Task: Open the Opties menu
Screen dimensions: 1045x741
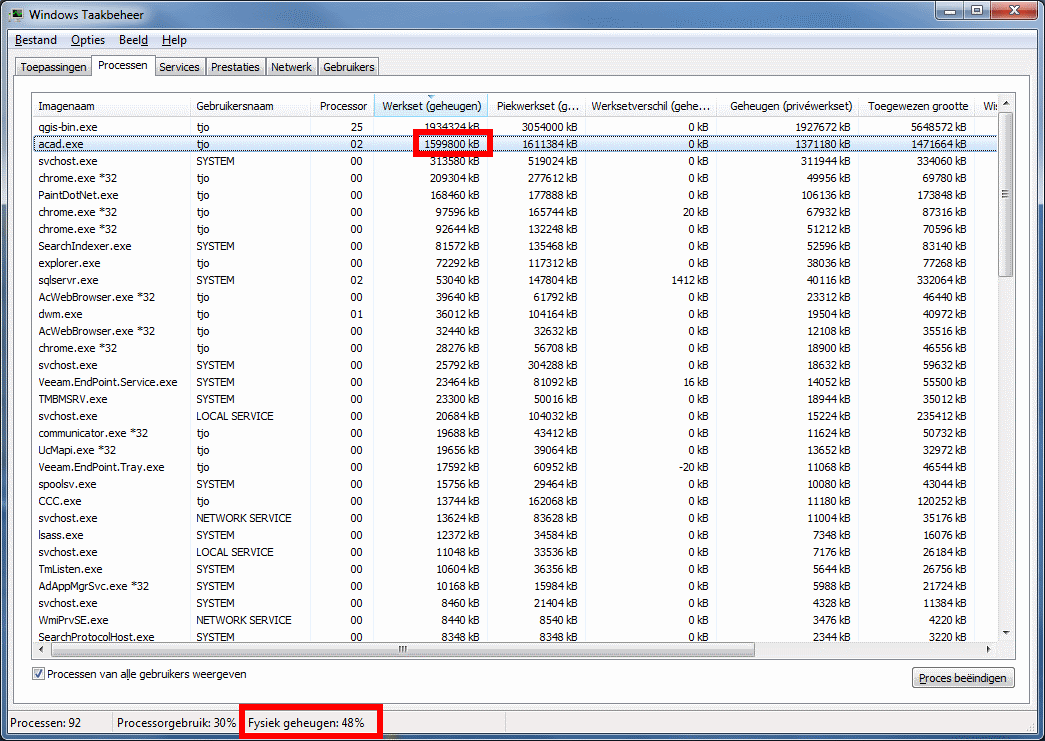Action: 87,40
